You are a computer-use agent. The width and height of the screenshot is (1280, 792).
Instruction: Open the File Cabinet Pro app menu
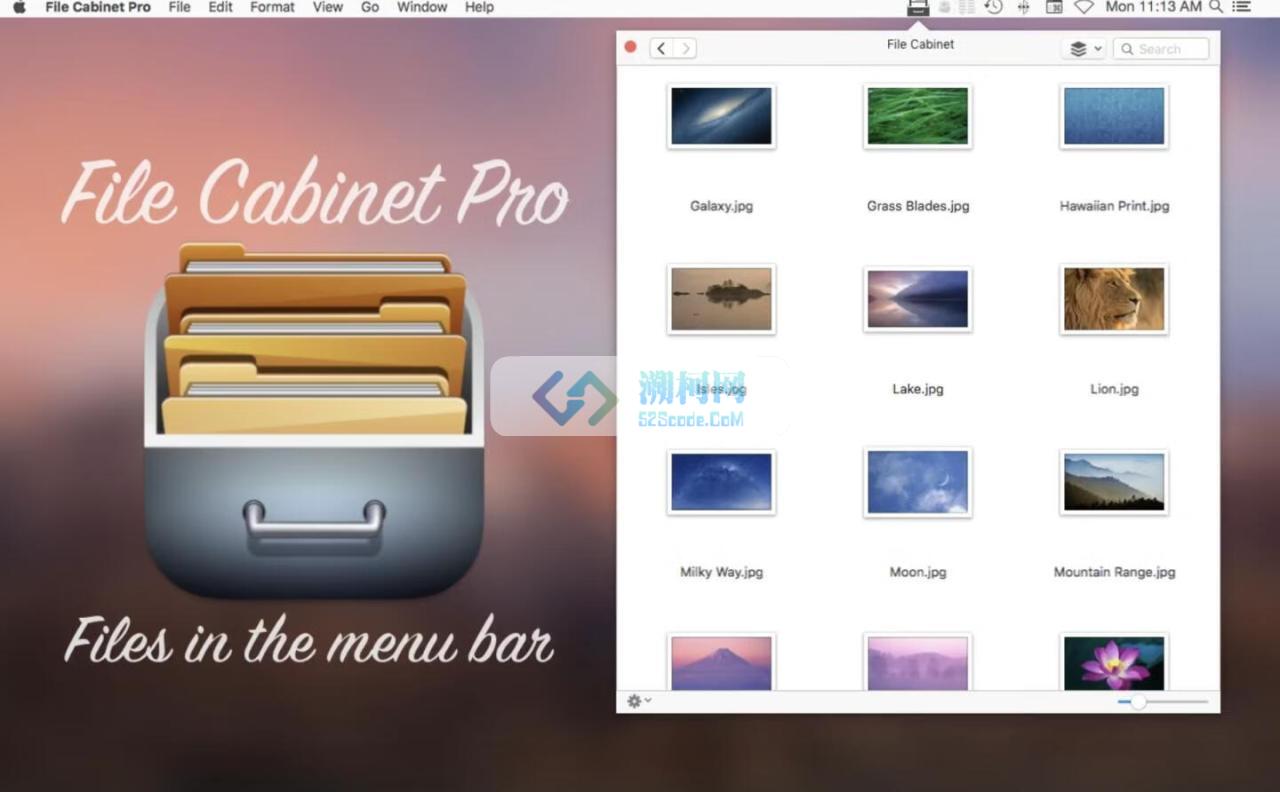[98, 7]
